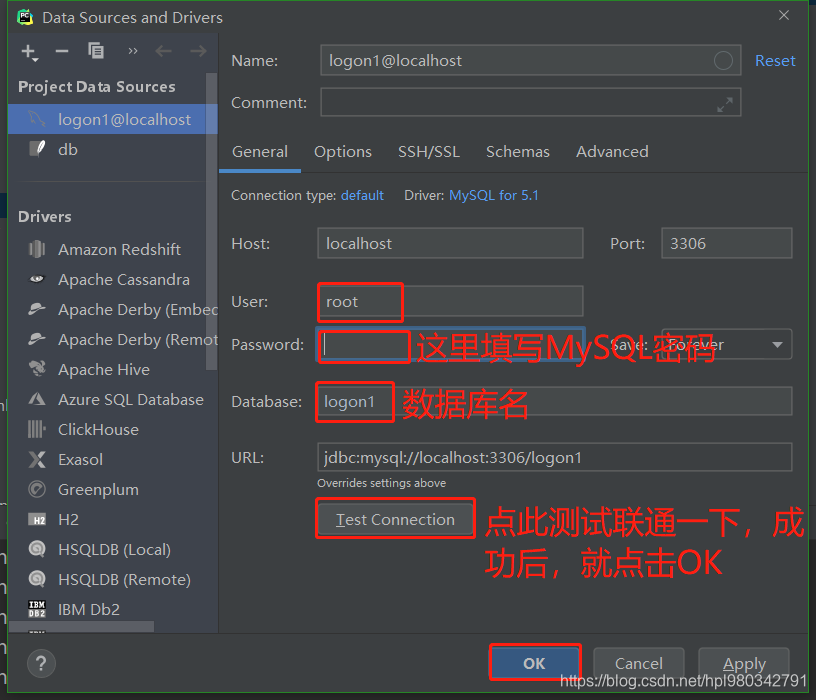Choose Azure SQL Database driver
Screen dimensions: 816x700
click(112, 400)
